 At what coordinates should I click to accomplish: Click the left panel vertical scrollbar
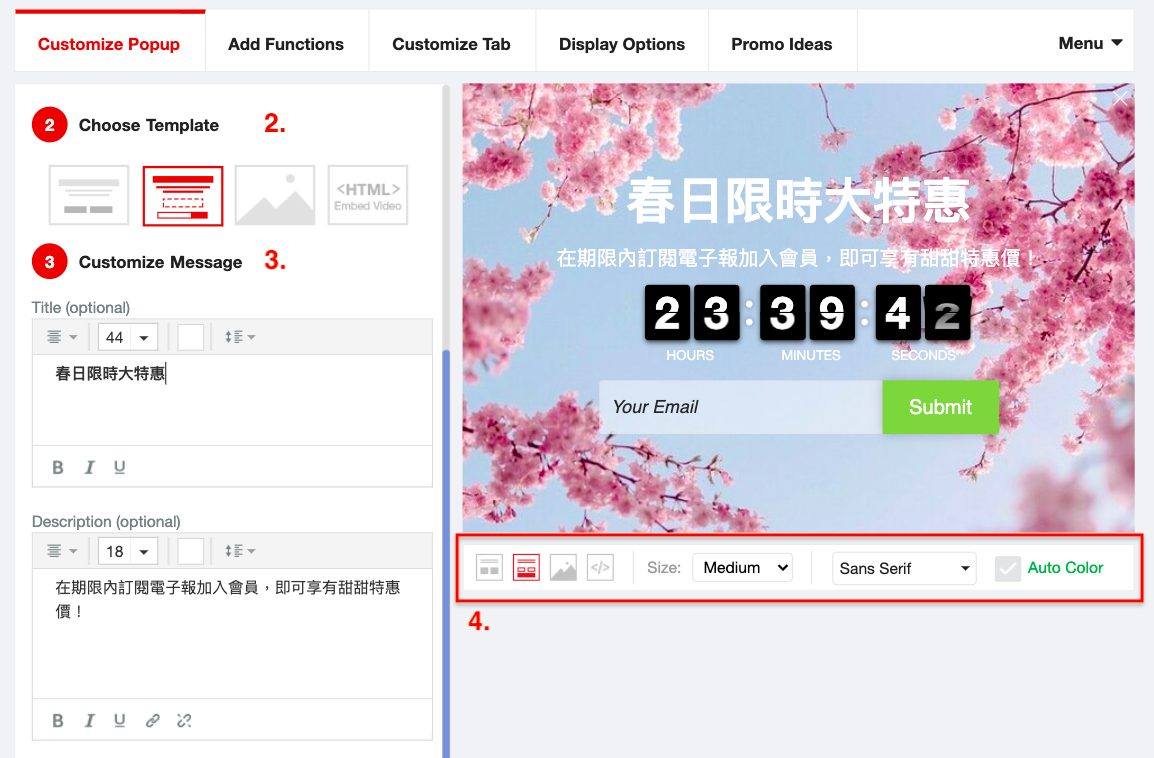(x=446, y=552)
